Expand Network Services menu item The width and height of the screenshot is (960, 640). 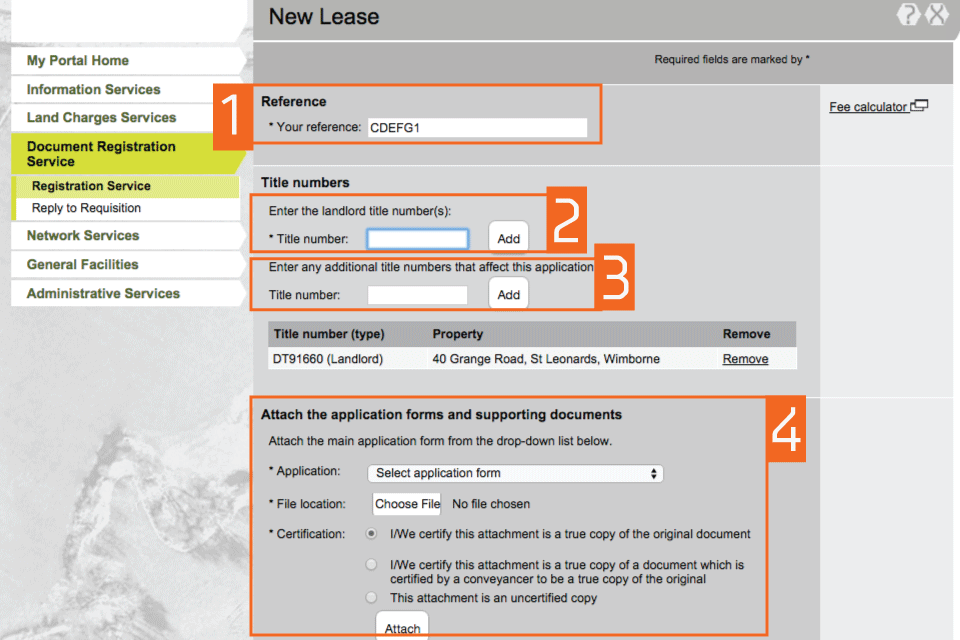coord(83,236)
